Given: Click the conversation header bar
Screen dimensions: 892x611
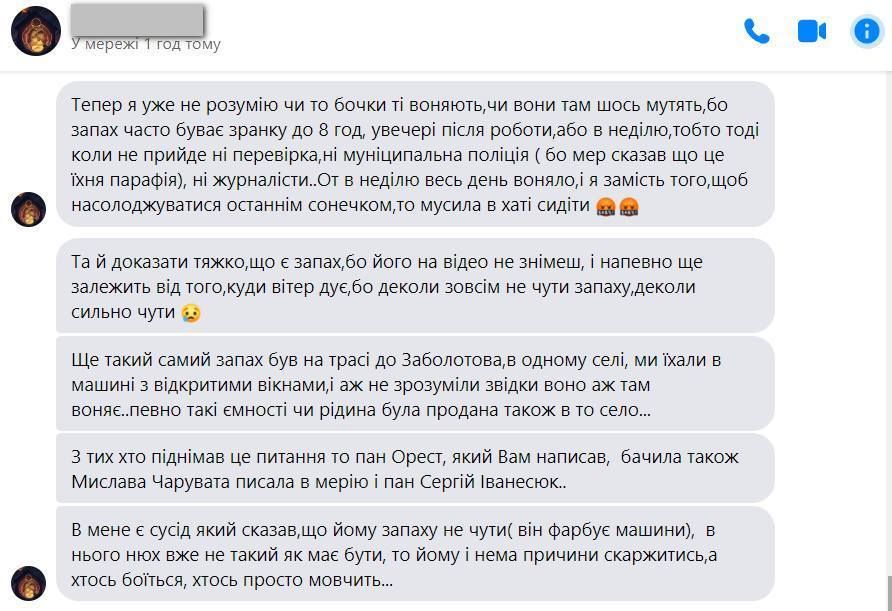Looking at the screenshot, I should pos(446,30).
